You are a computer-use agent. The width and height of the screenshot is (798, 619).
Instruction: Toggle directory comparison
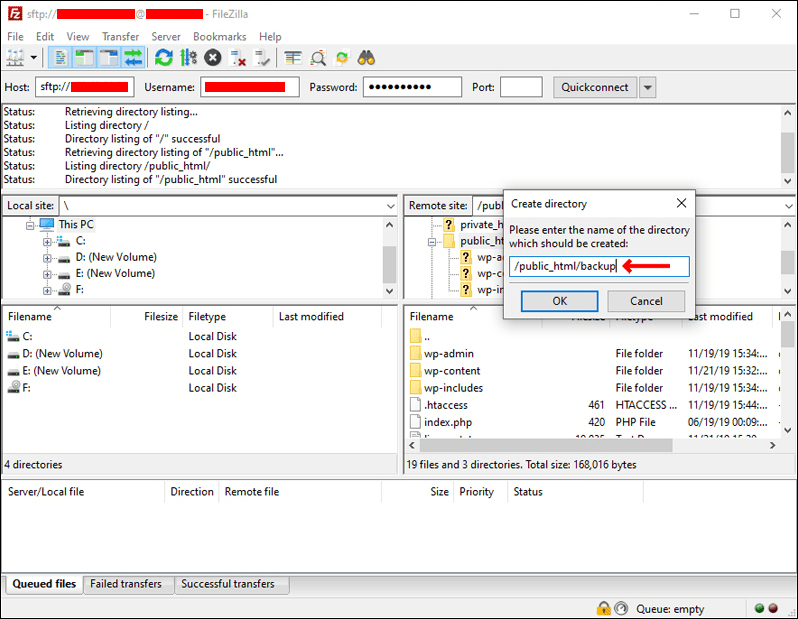click(x=318, y=58)
